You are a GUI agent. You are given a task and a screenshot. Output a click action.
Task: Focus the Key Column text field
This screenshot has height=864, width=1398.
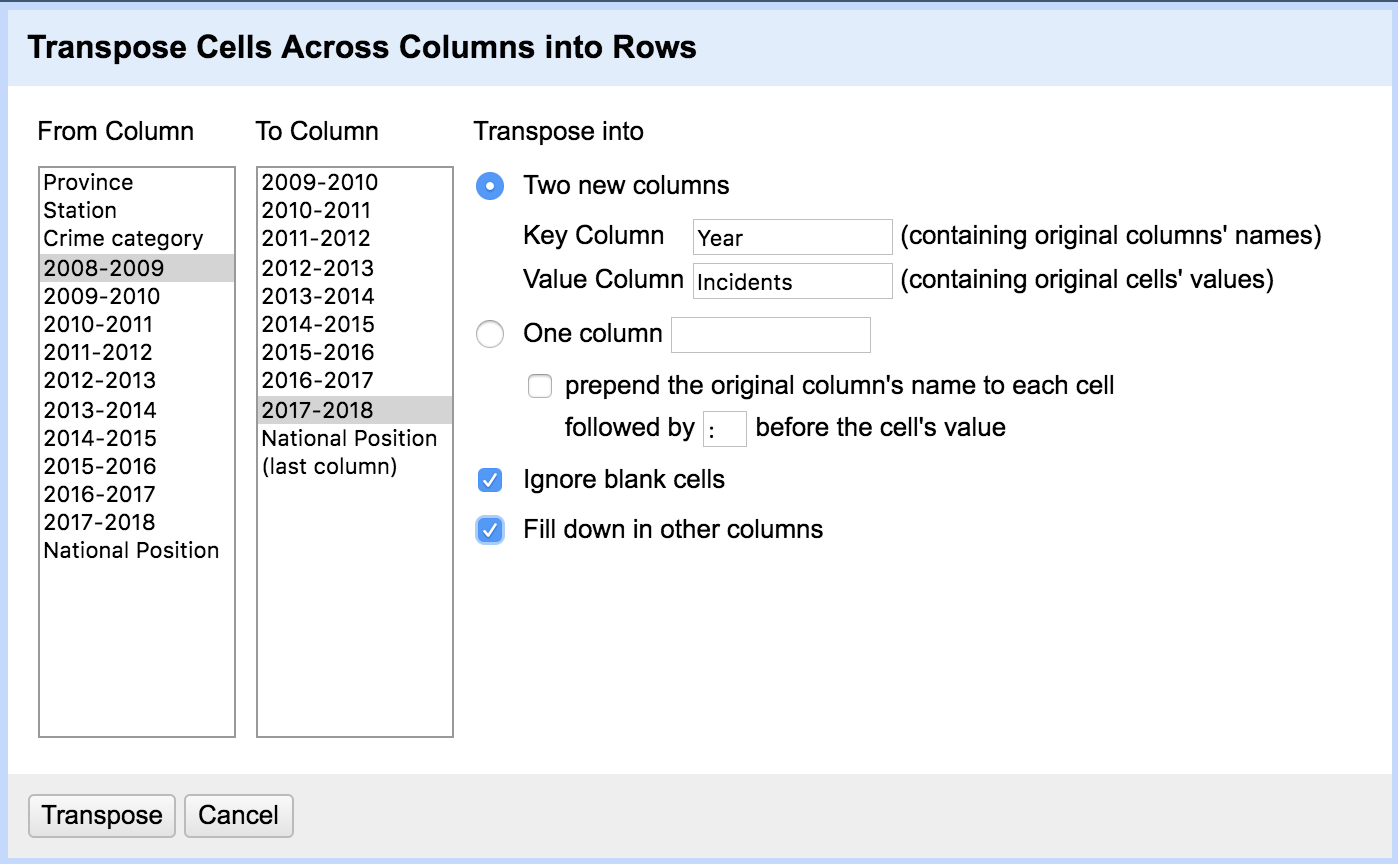click(x=792, y=237)
